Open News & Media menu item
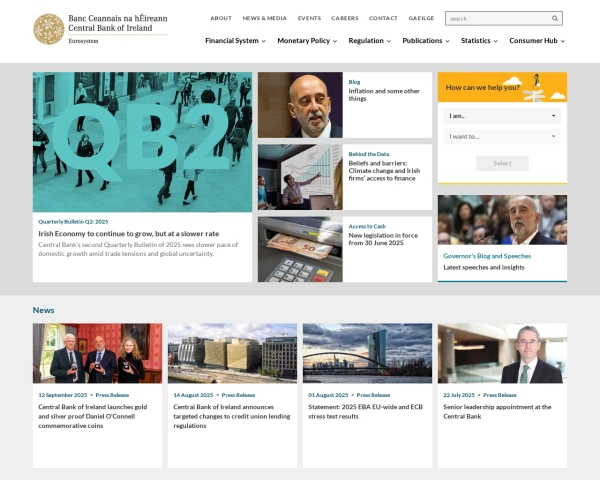The width and height of the screenshot is (600, 480). (264, 18)
